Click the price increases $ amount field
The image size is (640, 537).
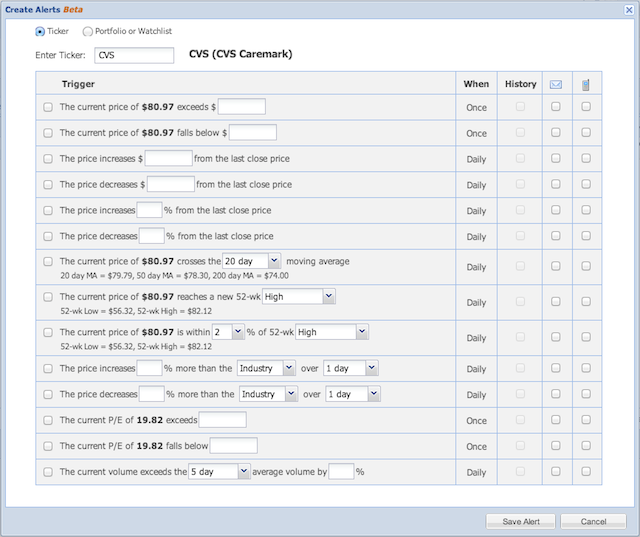pos(169,158)
